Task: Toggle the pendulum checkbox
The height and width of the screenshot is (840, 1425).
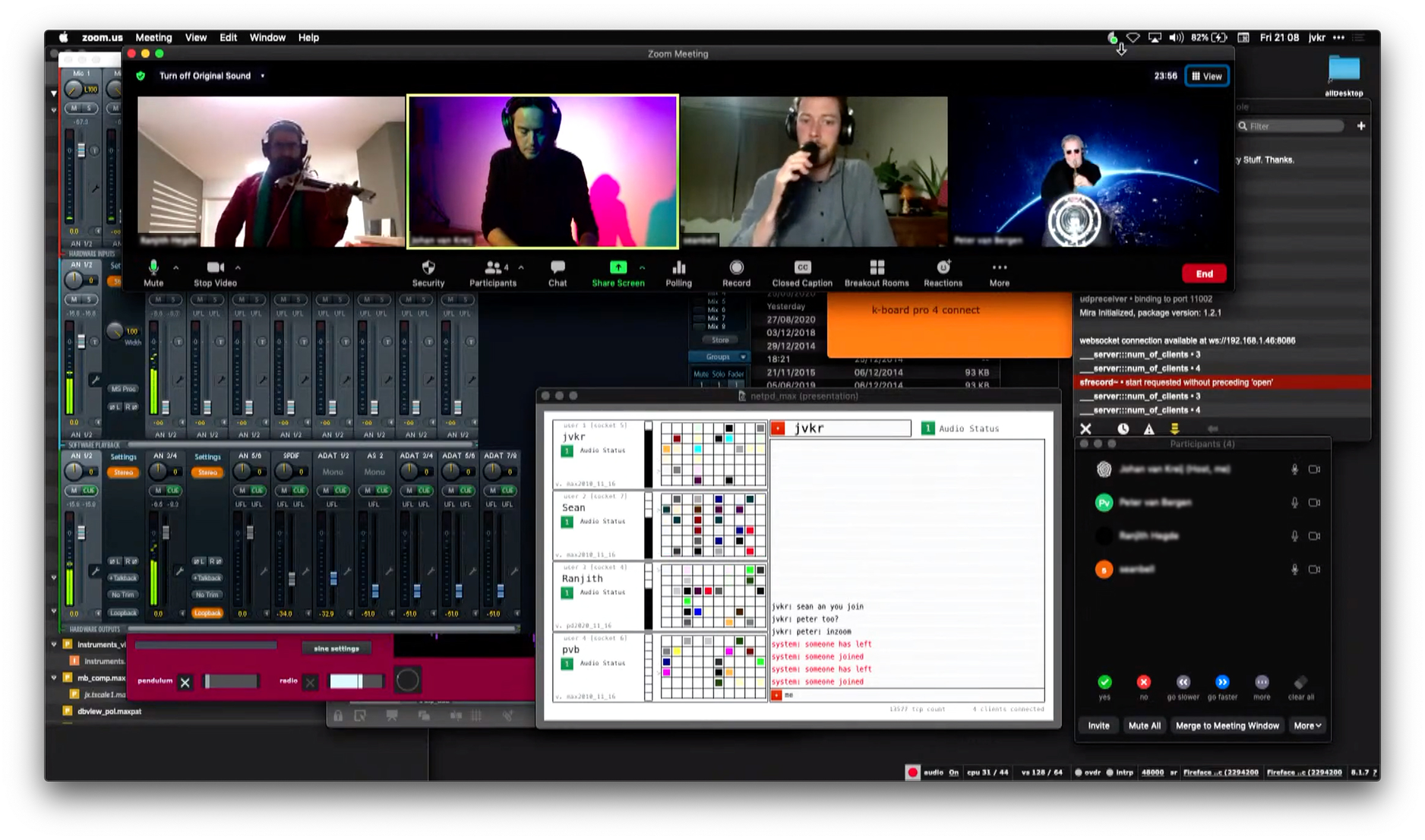Action: click(185, 682)
